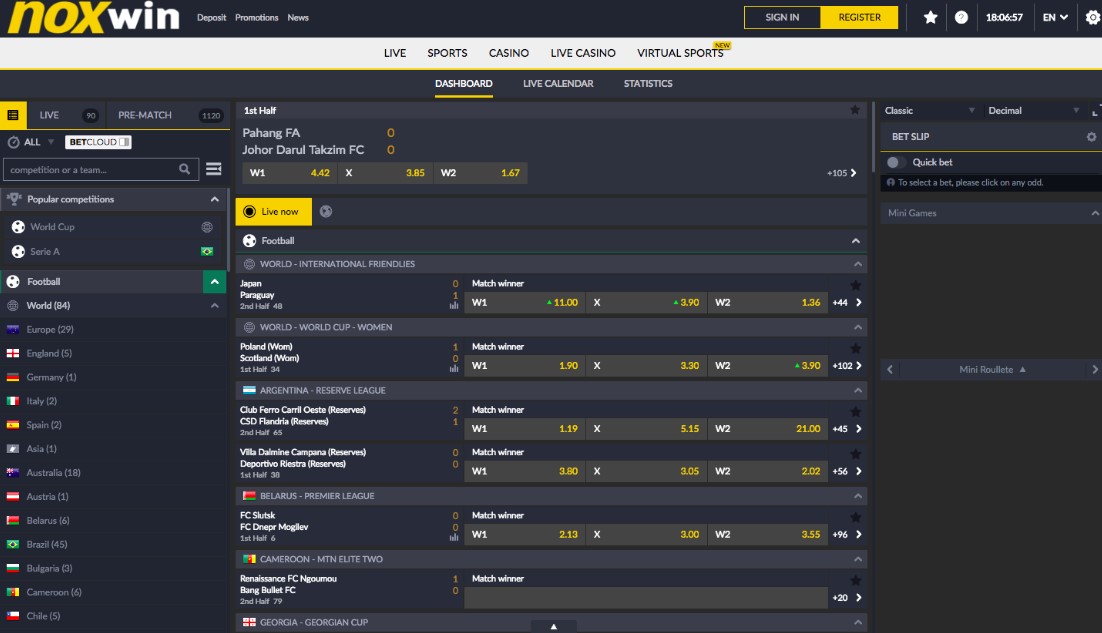Toggle the Live now filter
This screenshot has width=1102, height=633.
(x=273, y=211)
